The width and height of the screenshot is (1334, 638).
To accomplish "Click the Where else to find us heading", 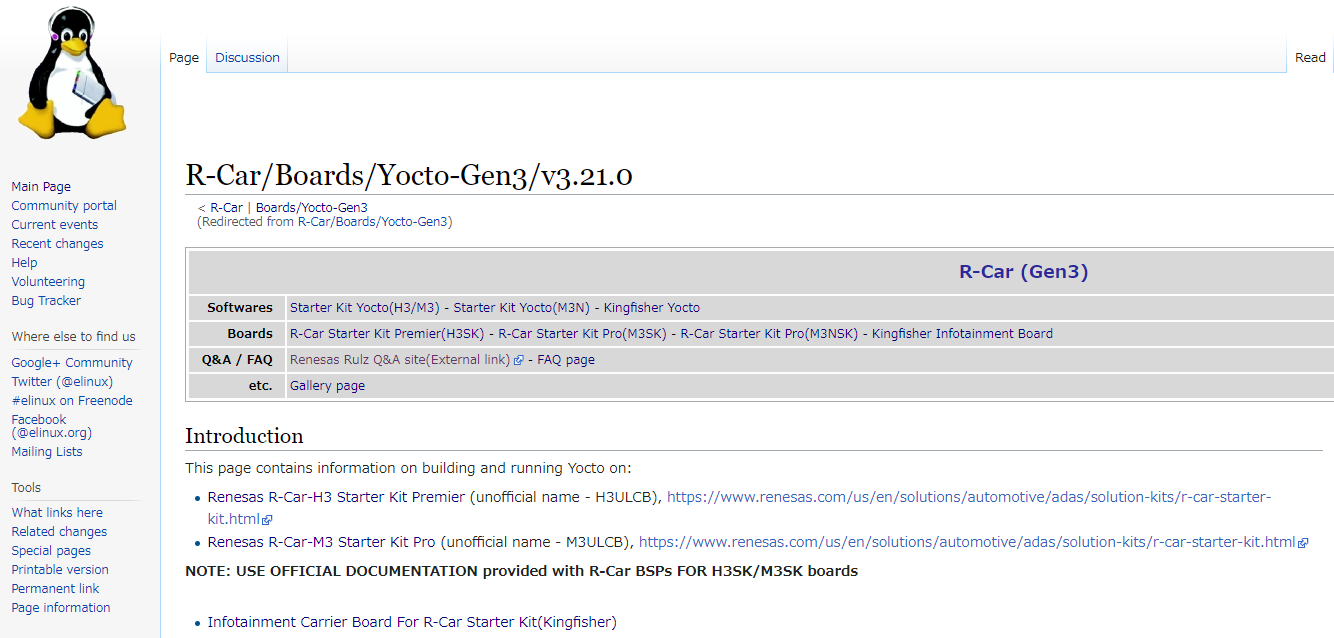I will pyautogui.click(x=73, y=337).
